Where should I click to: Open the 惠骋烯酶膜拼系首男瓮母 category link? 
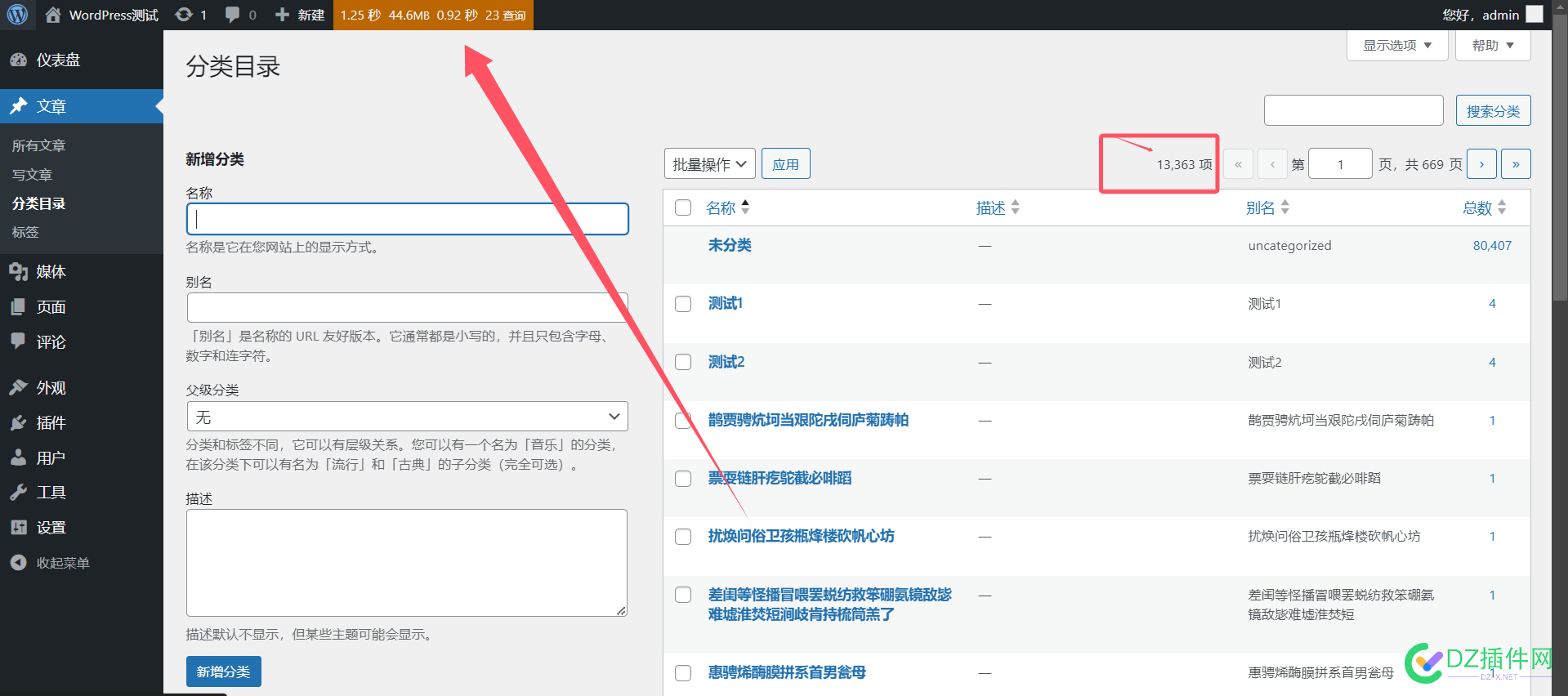(787, 672)
